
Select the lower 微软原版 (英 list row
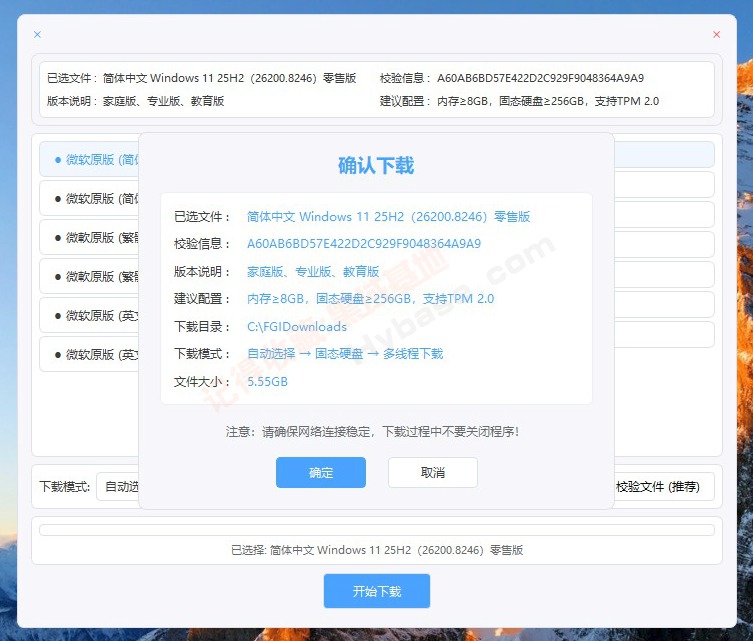click(x=89, y=354)
